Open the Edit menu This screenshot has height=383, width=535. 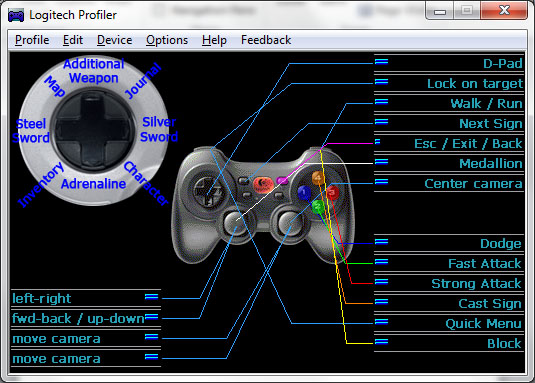point(73,40)
